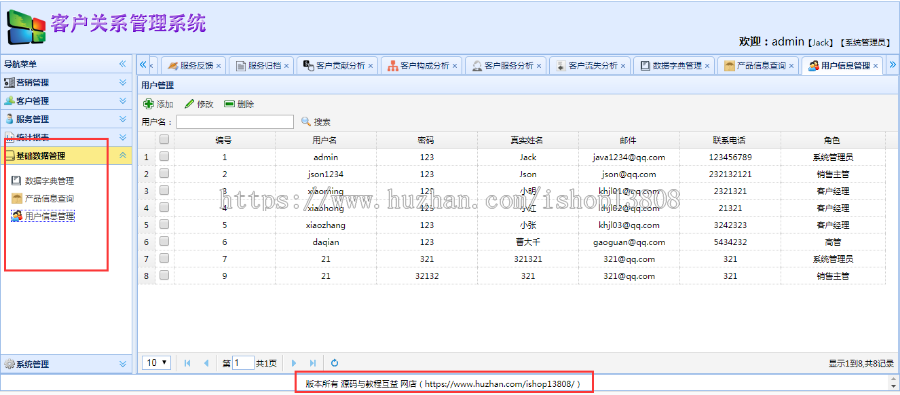The image size is (900, 395).
Task: Click the page number input box
Action: (x=243, y=362)
